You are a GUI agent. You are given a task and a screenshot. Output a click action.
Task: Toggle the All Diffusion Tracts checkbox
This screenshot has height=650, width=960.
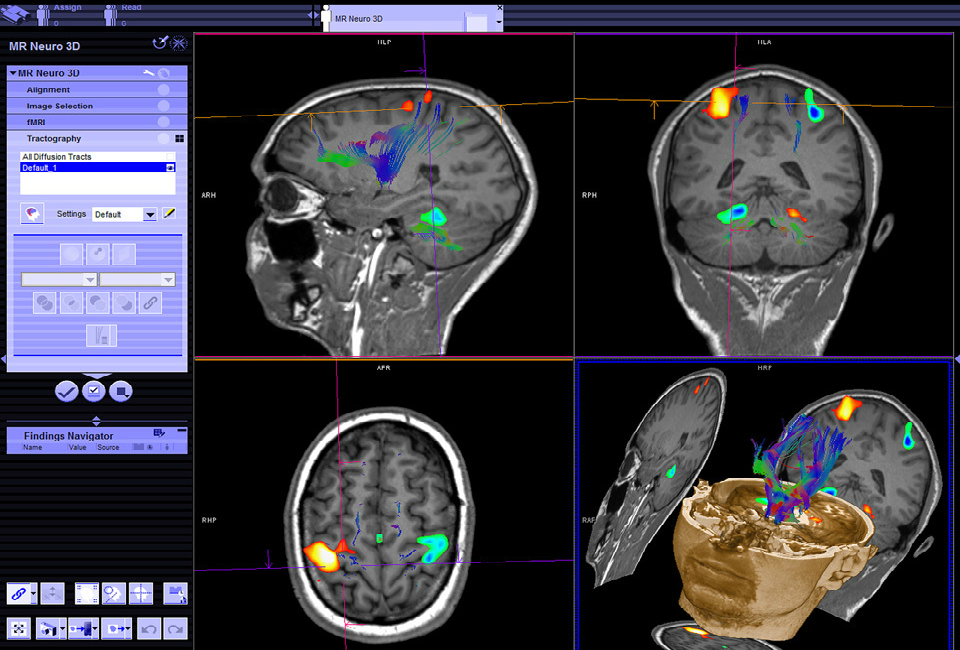[x=171, y=157]
